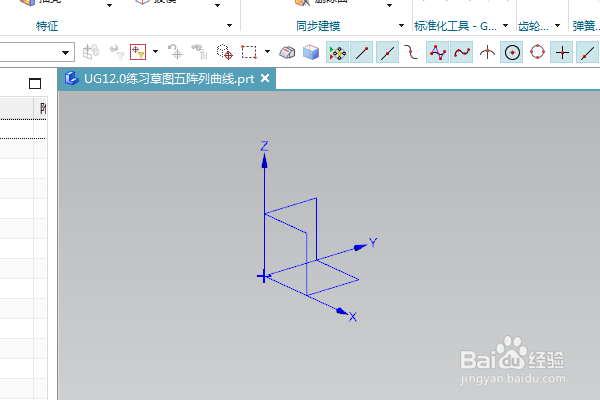Expand the selection filter options arrow
The width and height of the screenshot is (600, 400).
coord(155,52)
